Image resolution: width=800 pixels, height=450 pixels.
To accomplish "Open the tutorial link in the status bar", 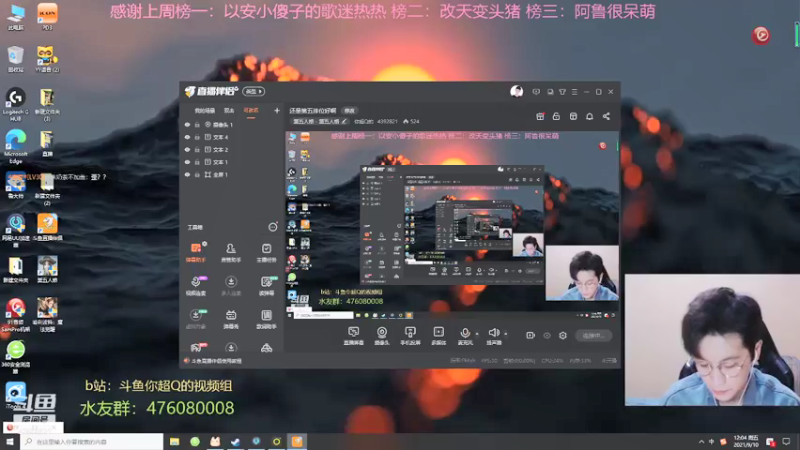I will tap(216, 361).
